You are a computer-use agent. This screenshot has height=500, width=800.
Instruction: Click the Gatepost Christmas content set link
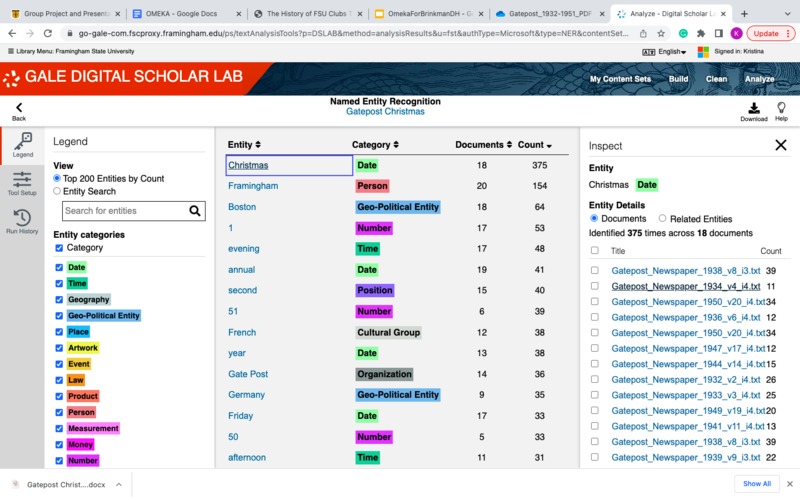pos(385,112)
